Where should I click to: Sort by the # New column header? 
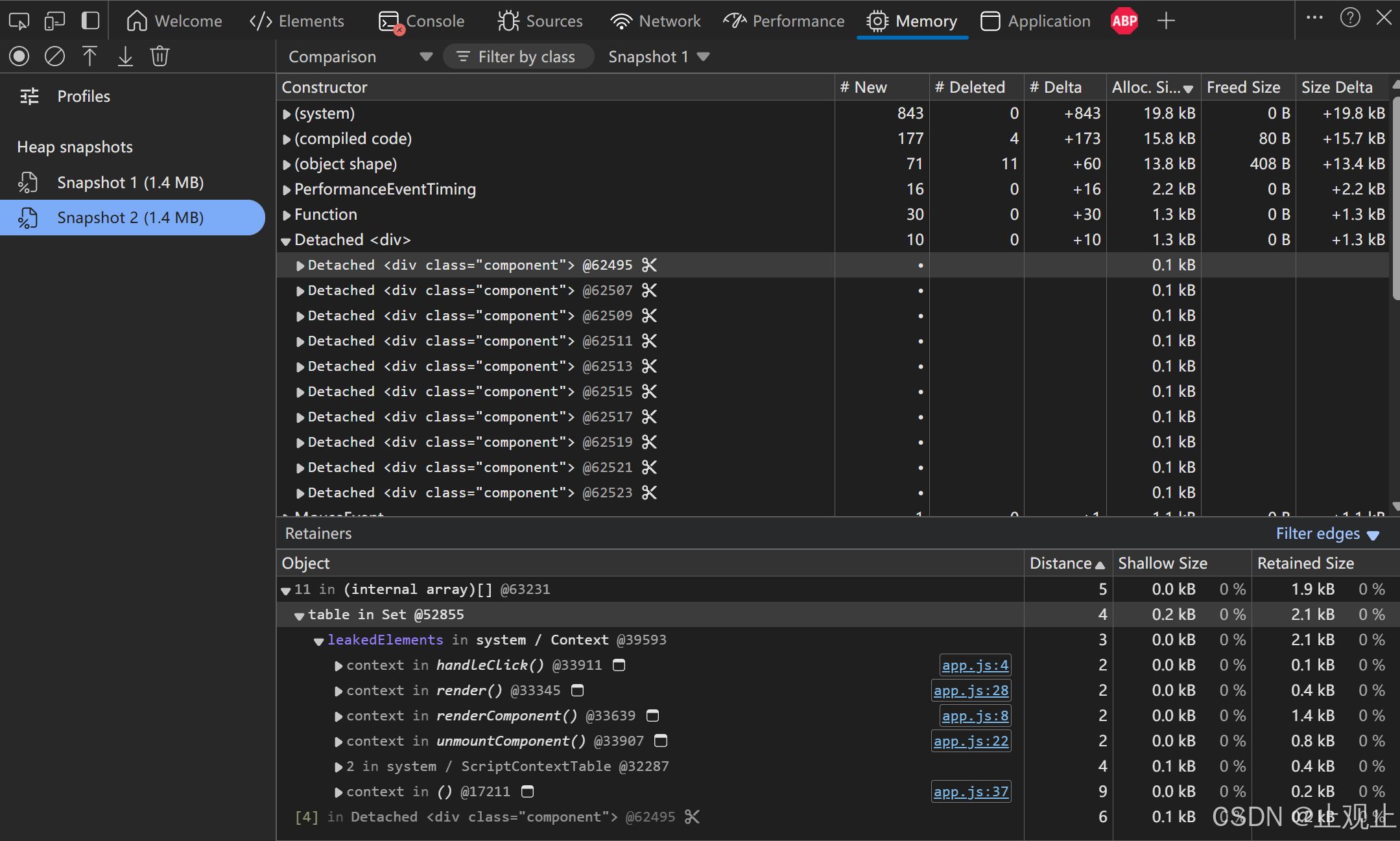882,88
